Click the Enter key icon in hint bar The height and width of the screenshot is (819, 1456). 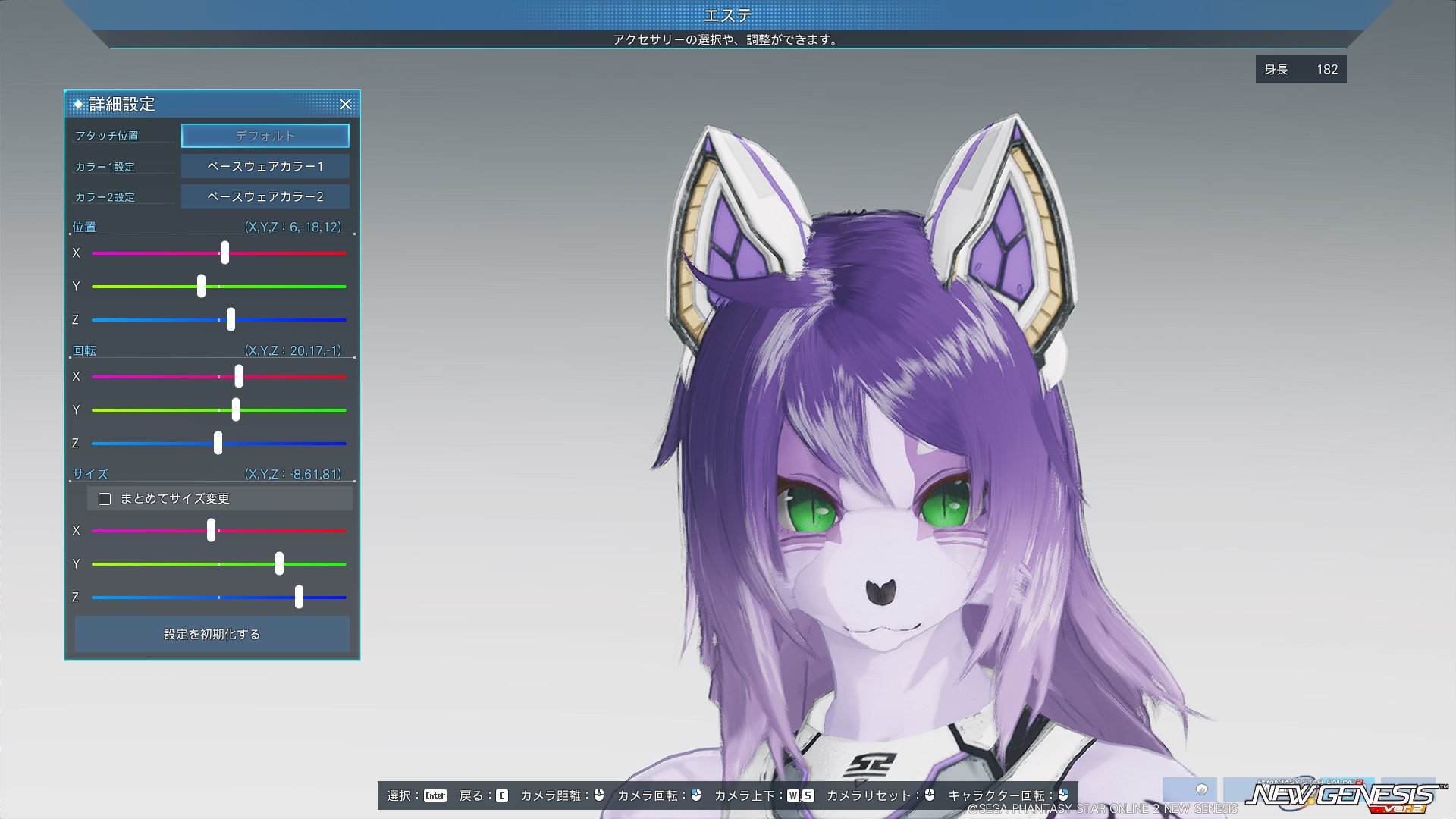(x=435, y=795)
